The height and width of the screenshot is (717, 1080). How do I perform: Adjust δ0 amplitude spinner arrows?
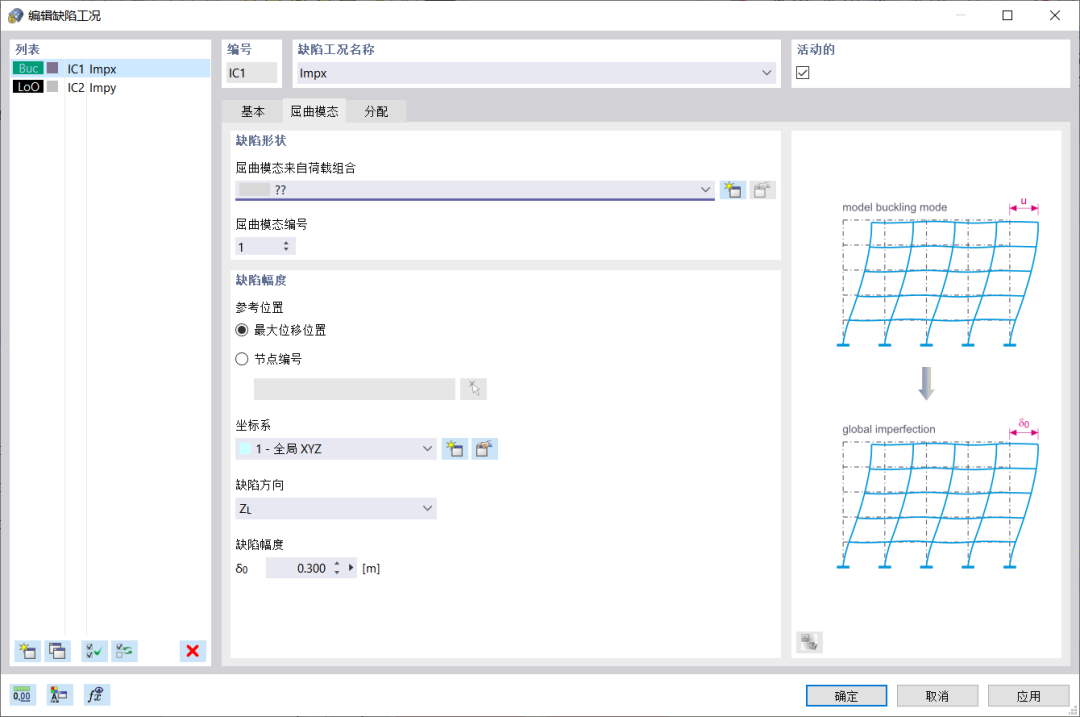click(x=337, y=568)
